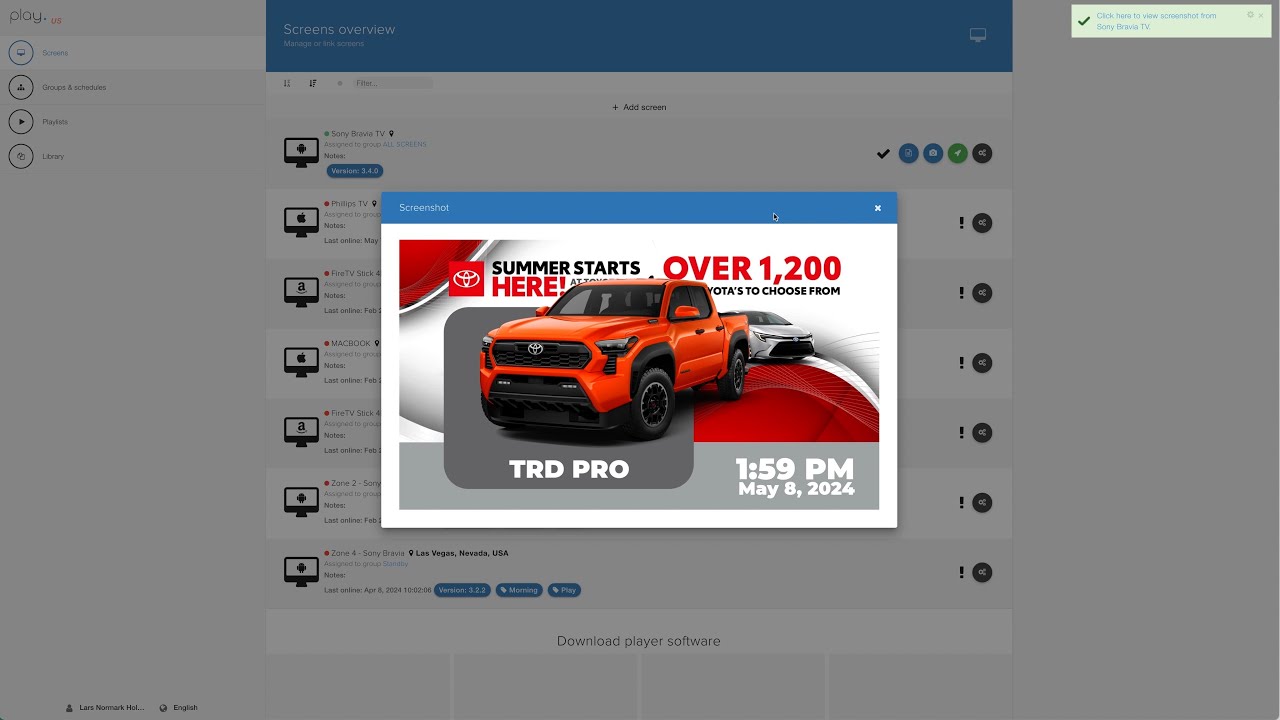Open the ALL SCREENS group link
Screen dimensions: 1280x720
coord(405,144)
